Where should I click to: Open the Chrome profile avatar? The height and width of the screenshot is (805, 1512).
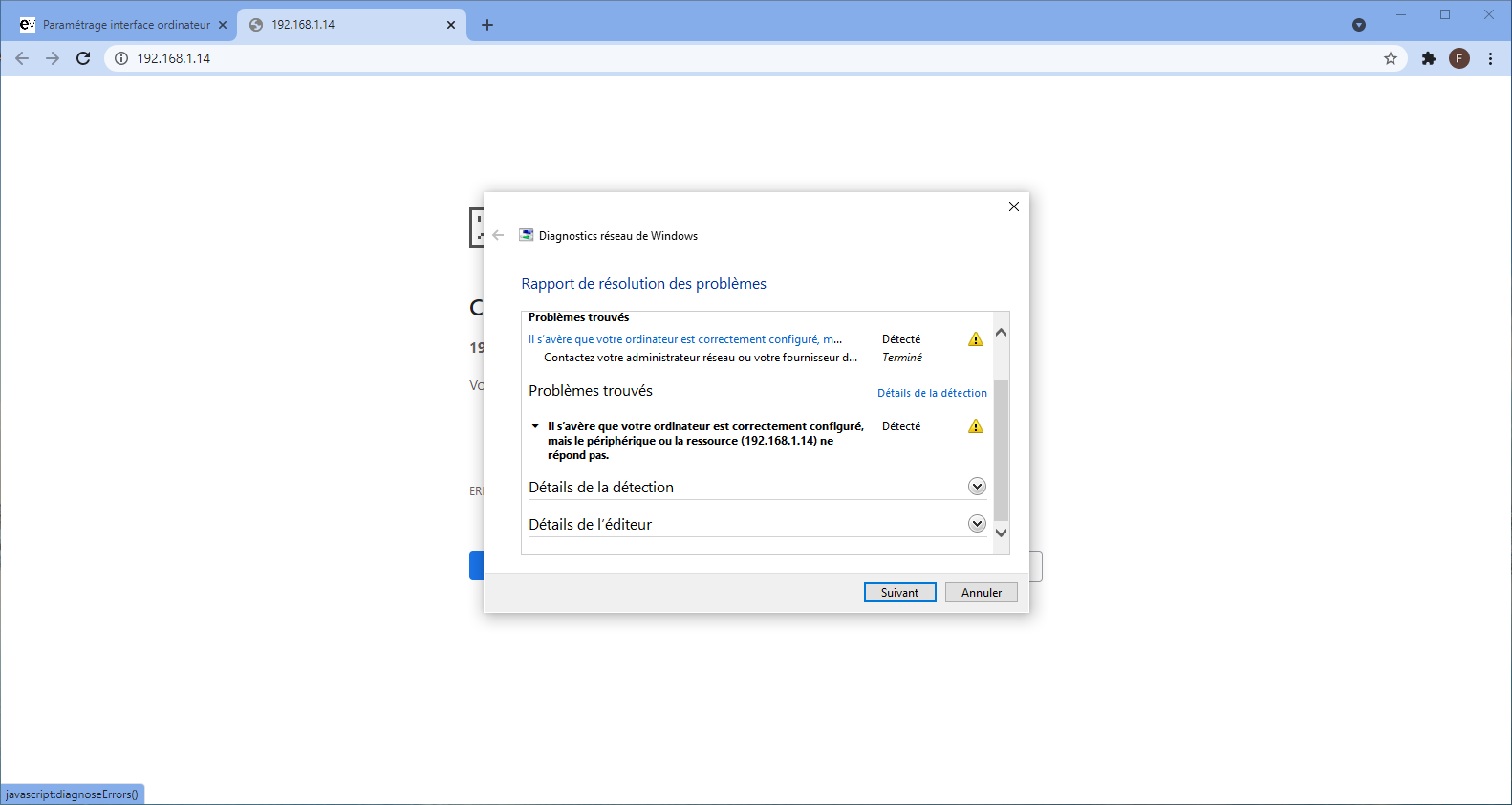(x=1458, y=58)
